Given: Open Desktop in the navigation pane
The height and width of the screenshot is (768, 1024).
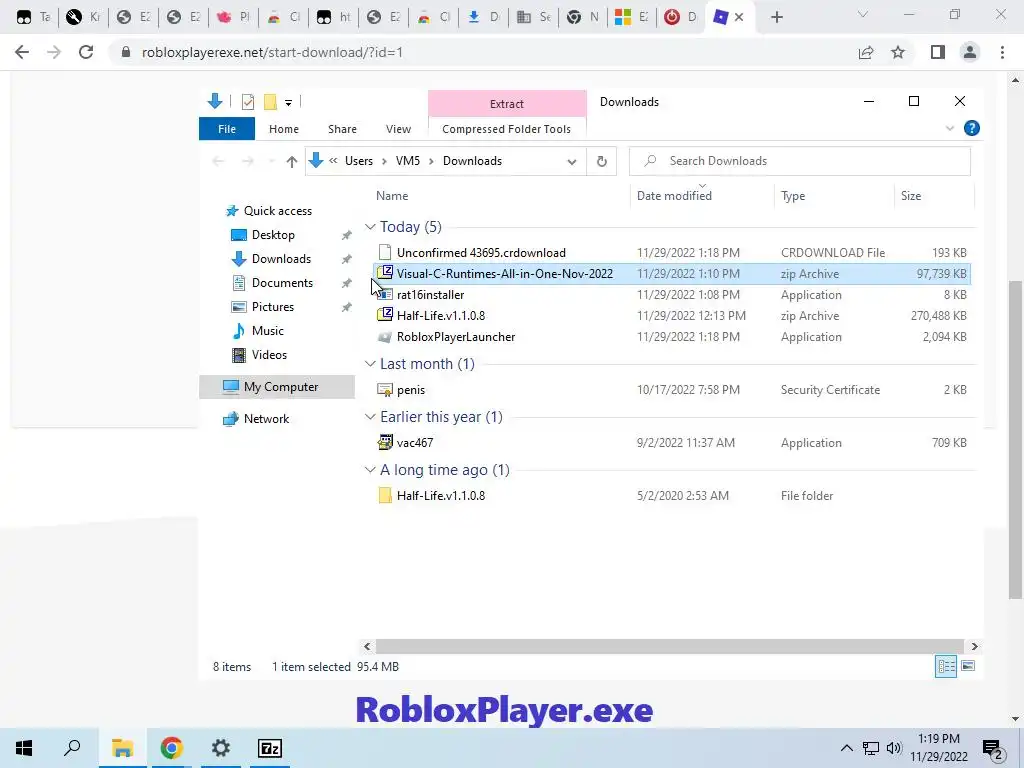Looking at the screenshot, I should (273, 234).
